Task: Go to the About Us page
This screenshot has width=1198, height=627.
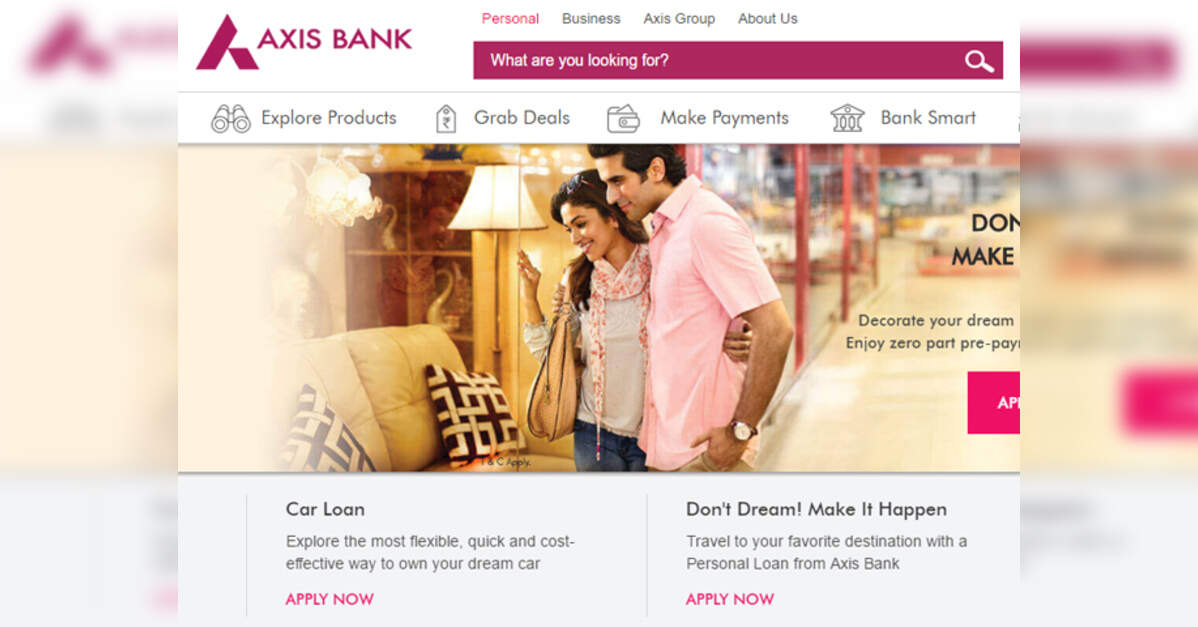Action: [x=767, y=18]
